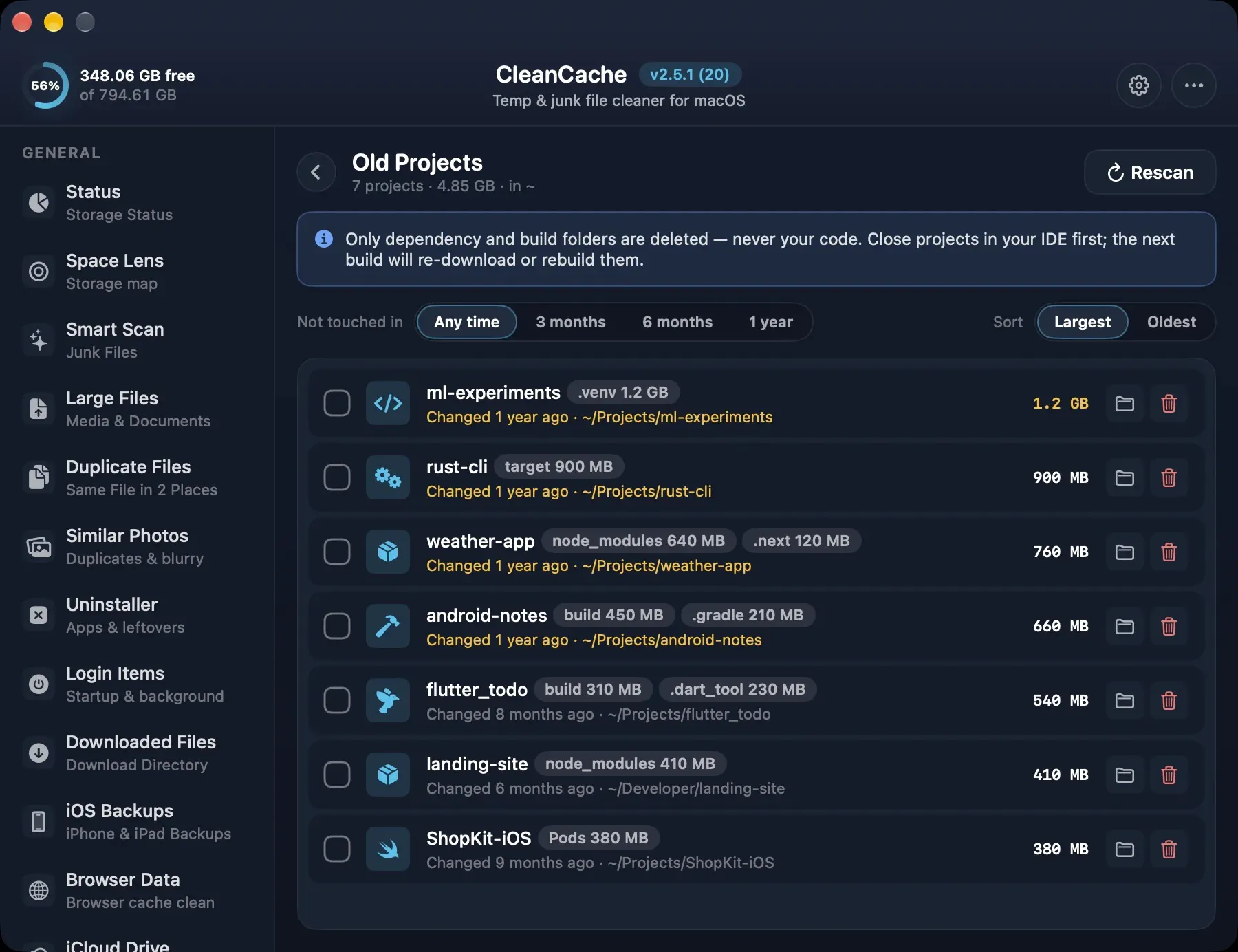Check the ml-experiments checkbox

coord(337,403)
